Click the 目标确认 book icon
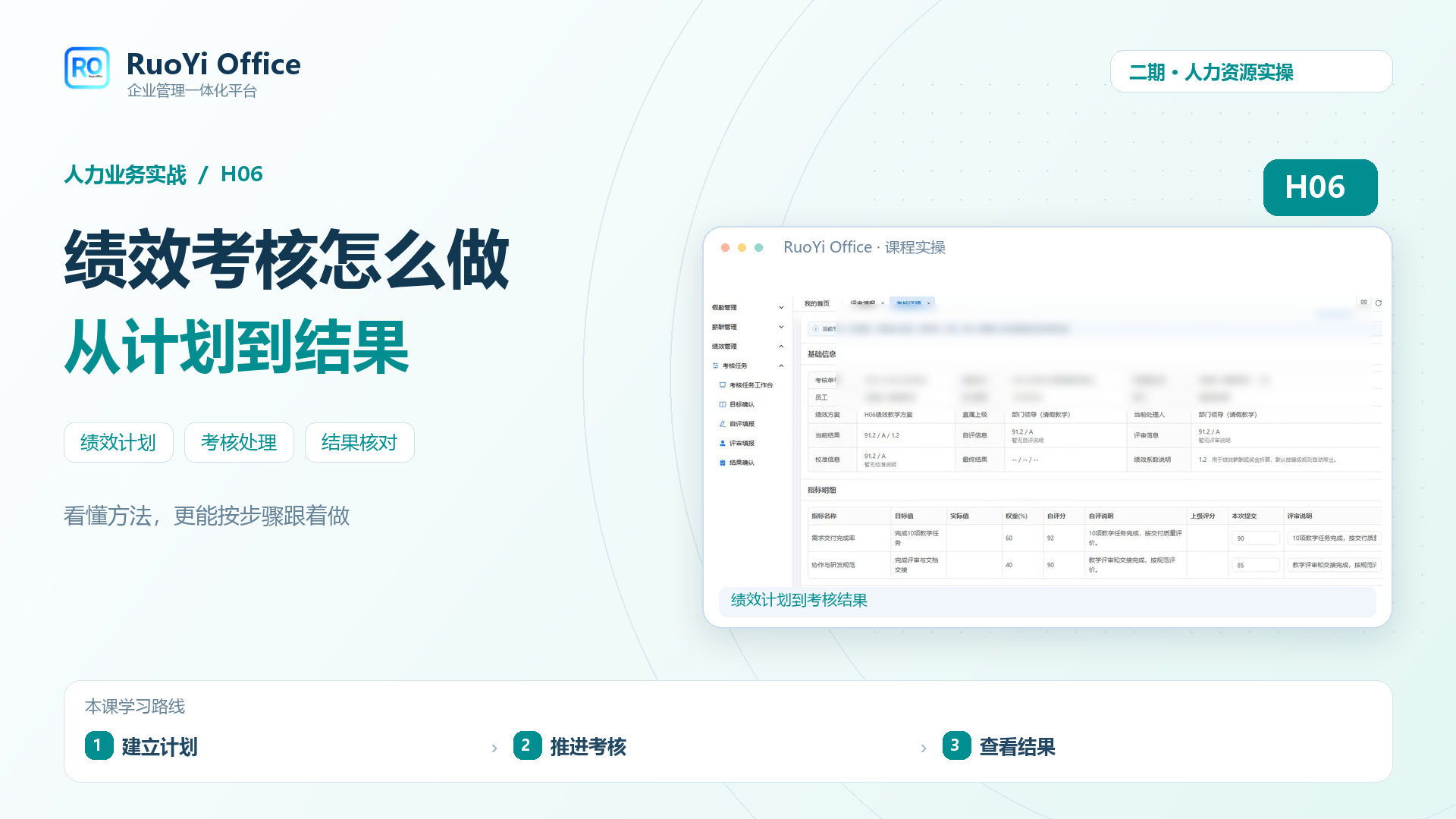Viewport: 1456px width, 819px height. (723, 404)
